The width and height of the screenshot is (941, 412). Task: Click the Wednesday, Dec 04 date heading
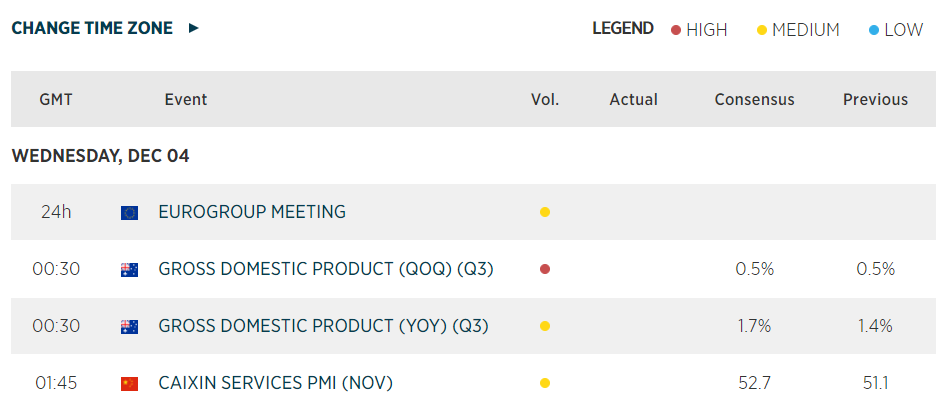pyautogui.click(x=100, y=156)
